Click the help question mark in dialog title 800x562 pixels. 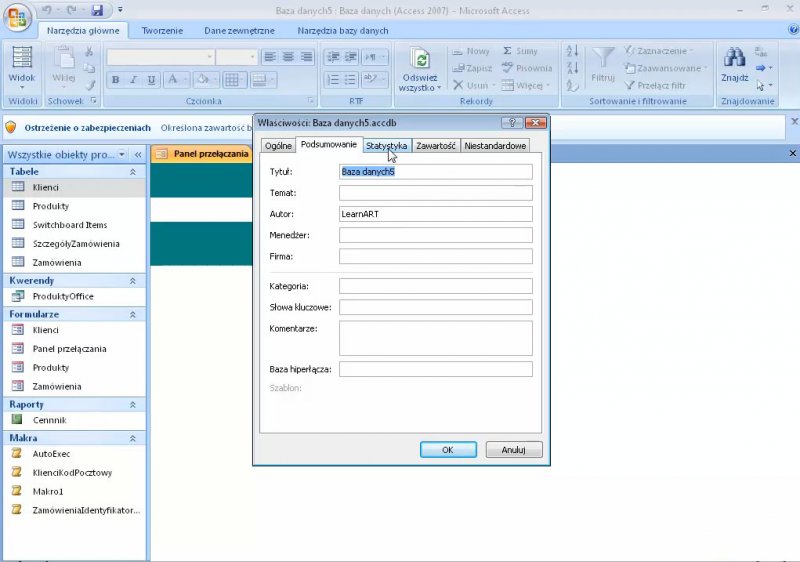tap(513, 122)
